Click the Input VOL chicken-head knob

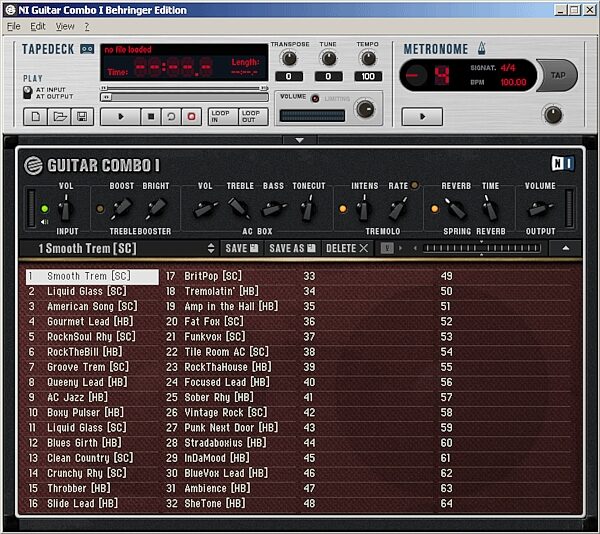pos(65,208)
